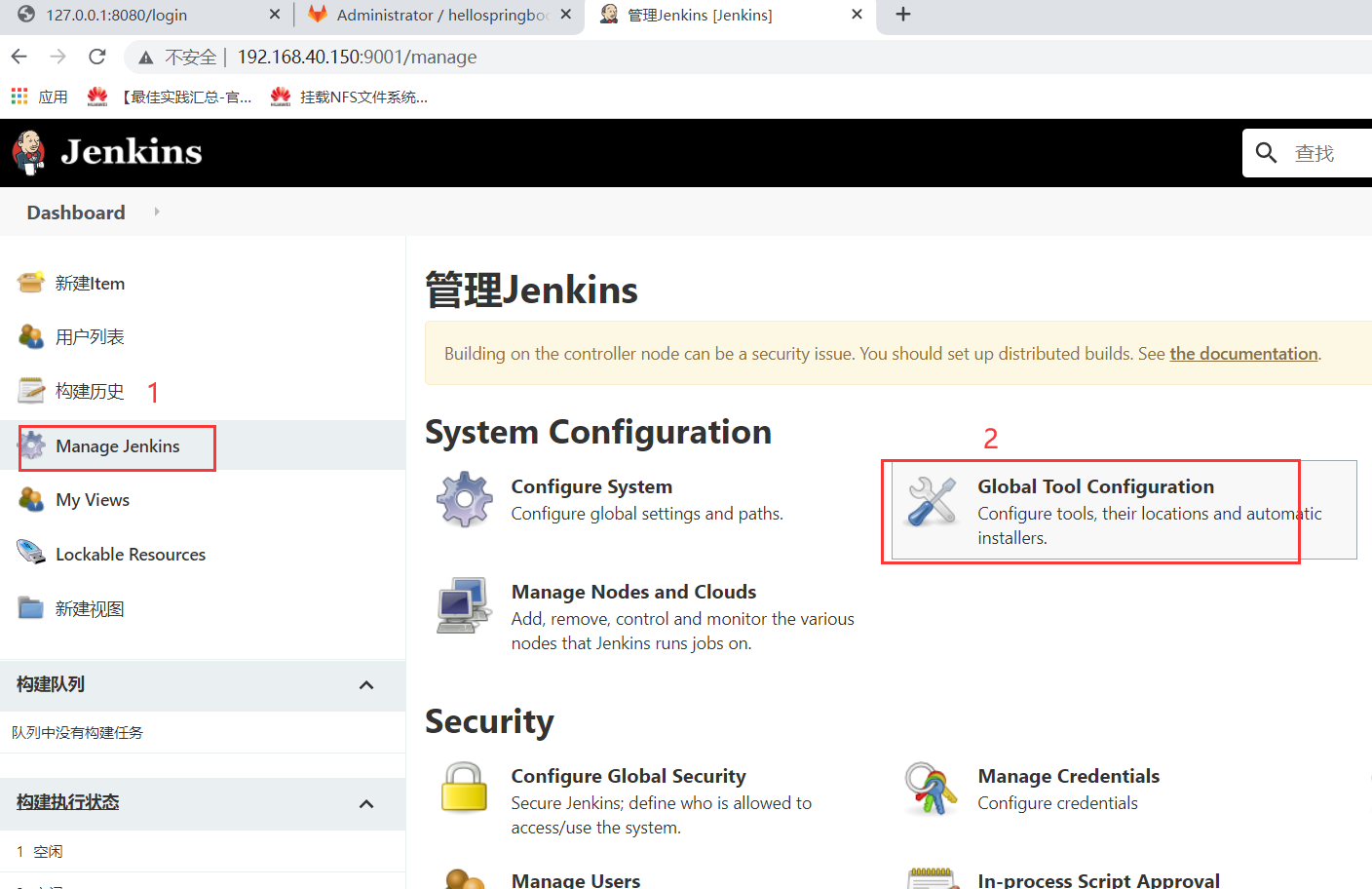
Task: Open the 用户列表 menu entry
Action: [x=90, y=336]
